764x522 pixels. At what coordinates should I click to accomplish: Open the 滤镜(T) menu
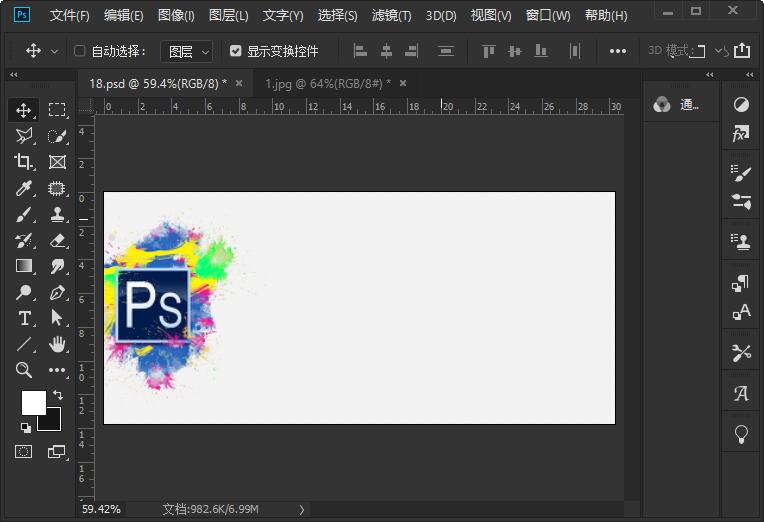[392, 16]
